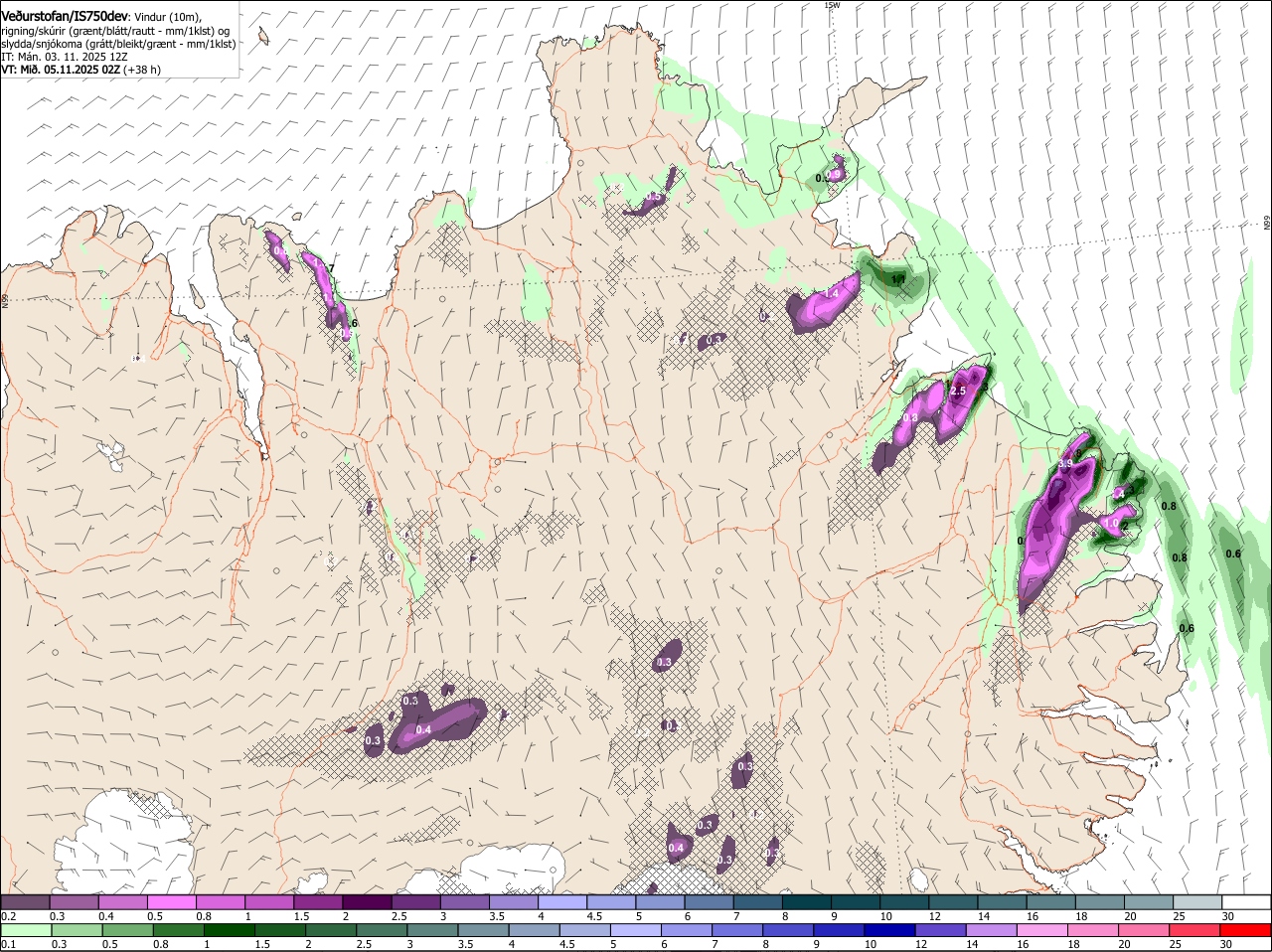The height and width of the screenshot is (952, 1272).
Task: Pick the 16 pale pink swatch, lower legend row
Action: point(1042,930)
